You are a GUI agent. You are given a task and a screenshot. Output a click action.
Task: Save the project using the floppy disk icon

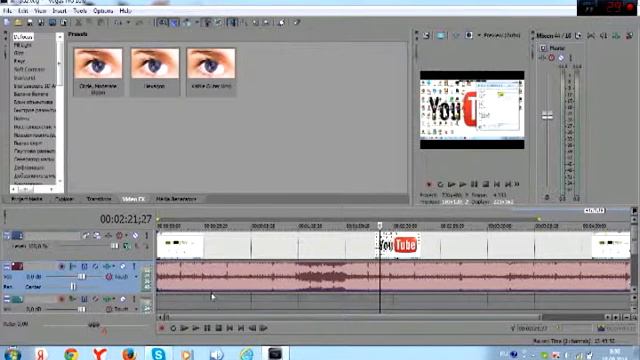click(29, 22)
